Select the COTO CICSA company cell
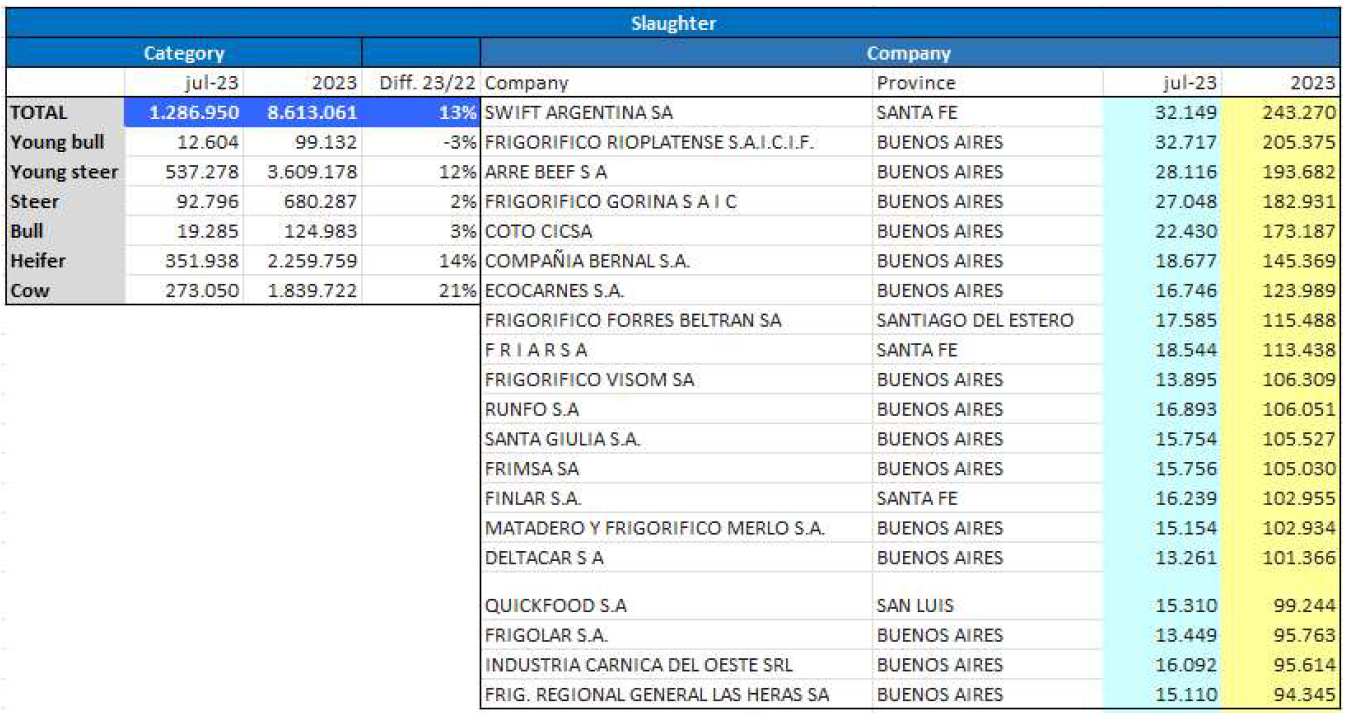The height and width of the screenshot is (716, 1352). [538, 231]
